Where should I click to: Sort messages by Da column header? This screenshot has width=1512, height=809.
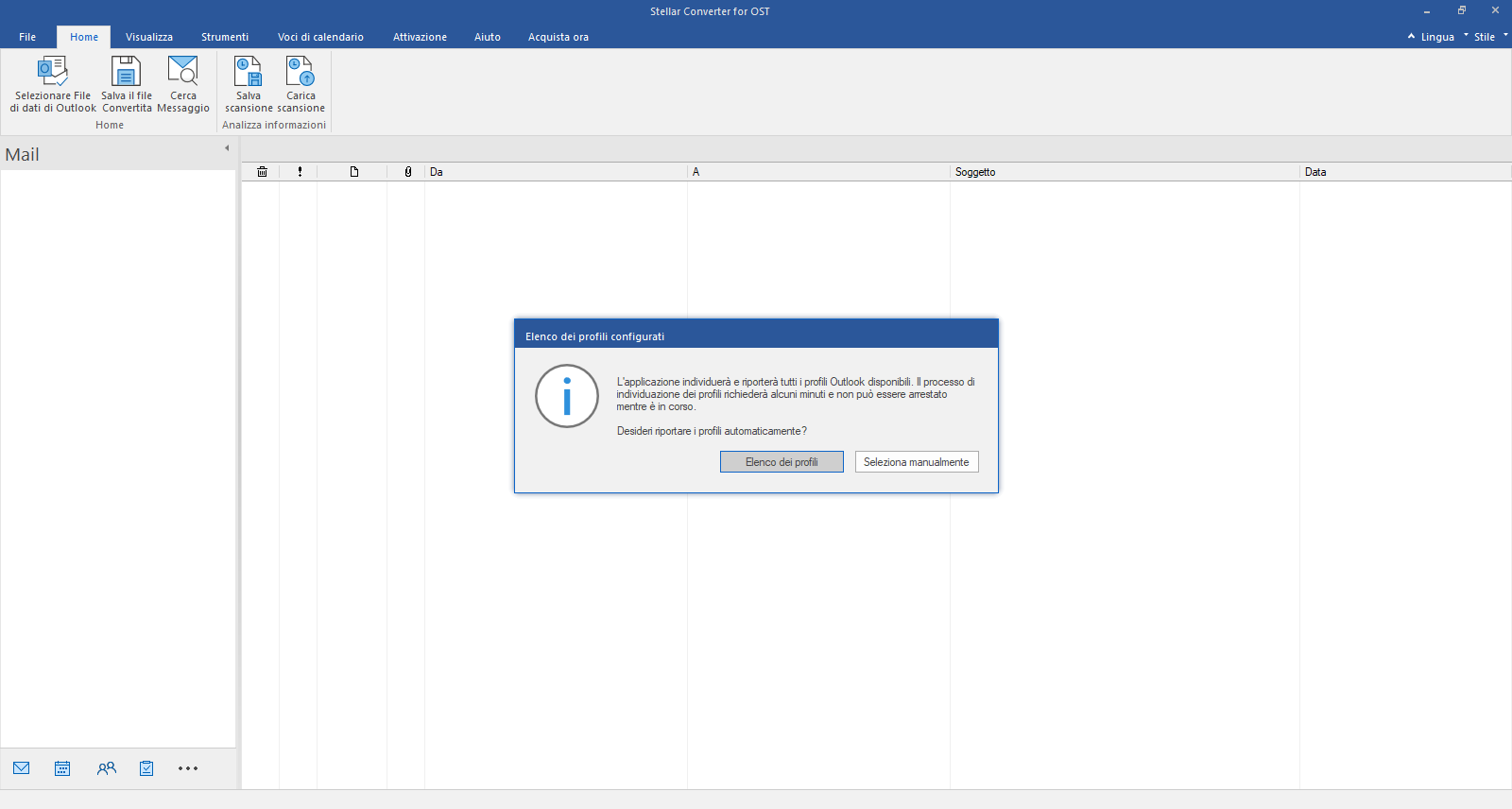(556, 172)
